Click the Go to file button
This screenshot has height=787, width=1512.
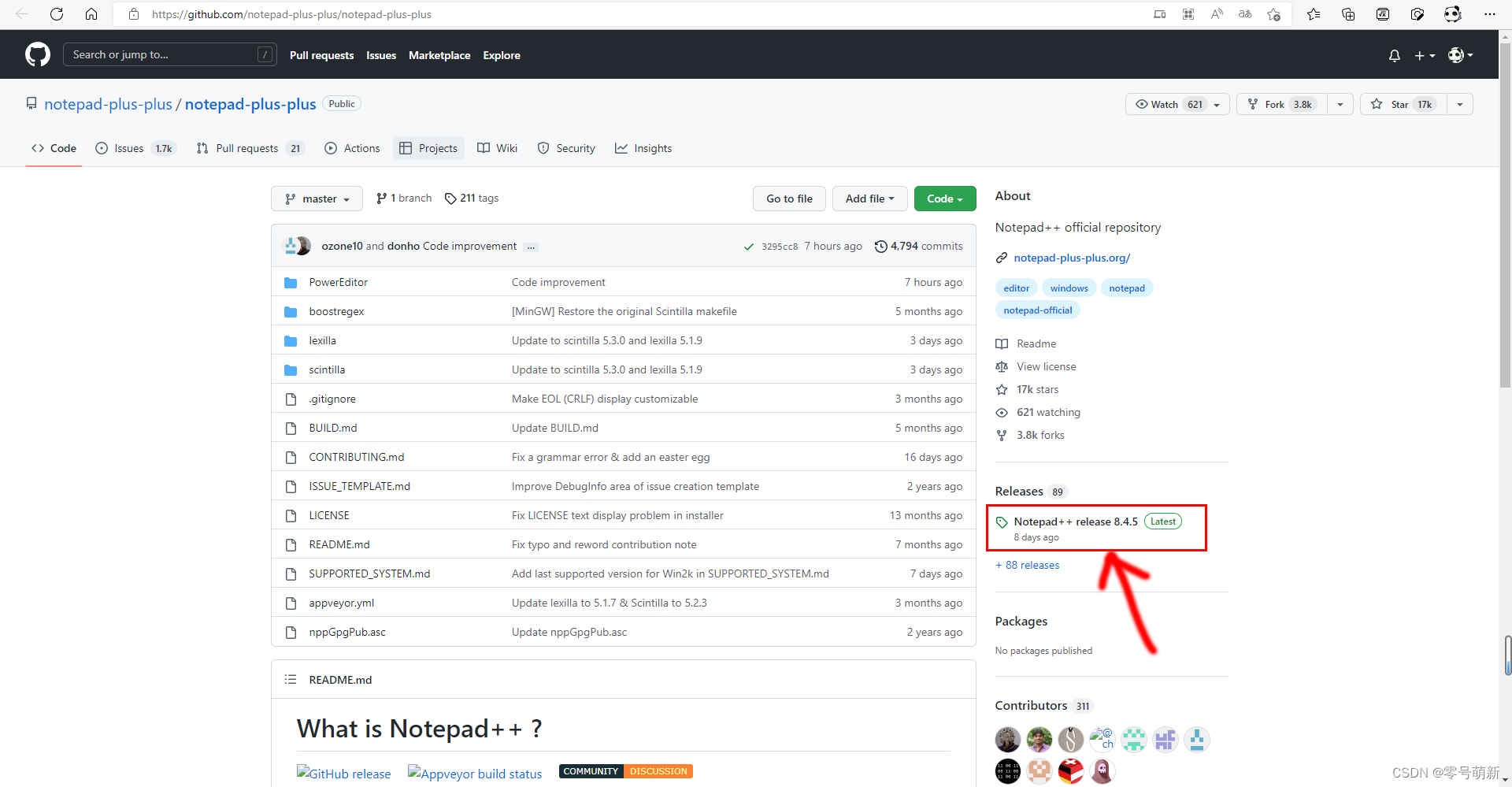pyautogui.click(x=789, y=199)
